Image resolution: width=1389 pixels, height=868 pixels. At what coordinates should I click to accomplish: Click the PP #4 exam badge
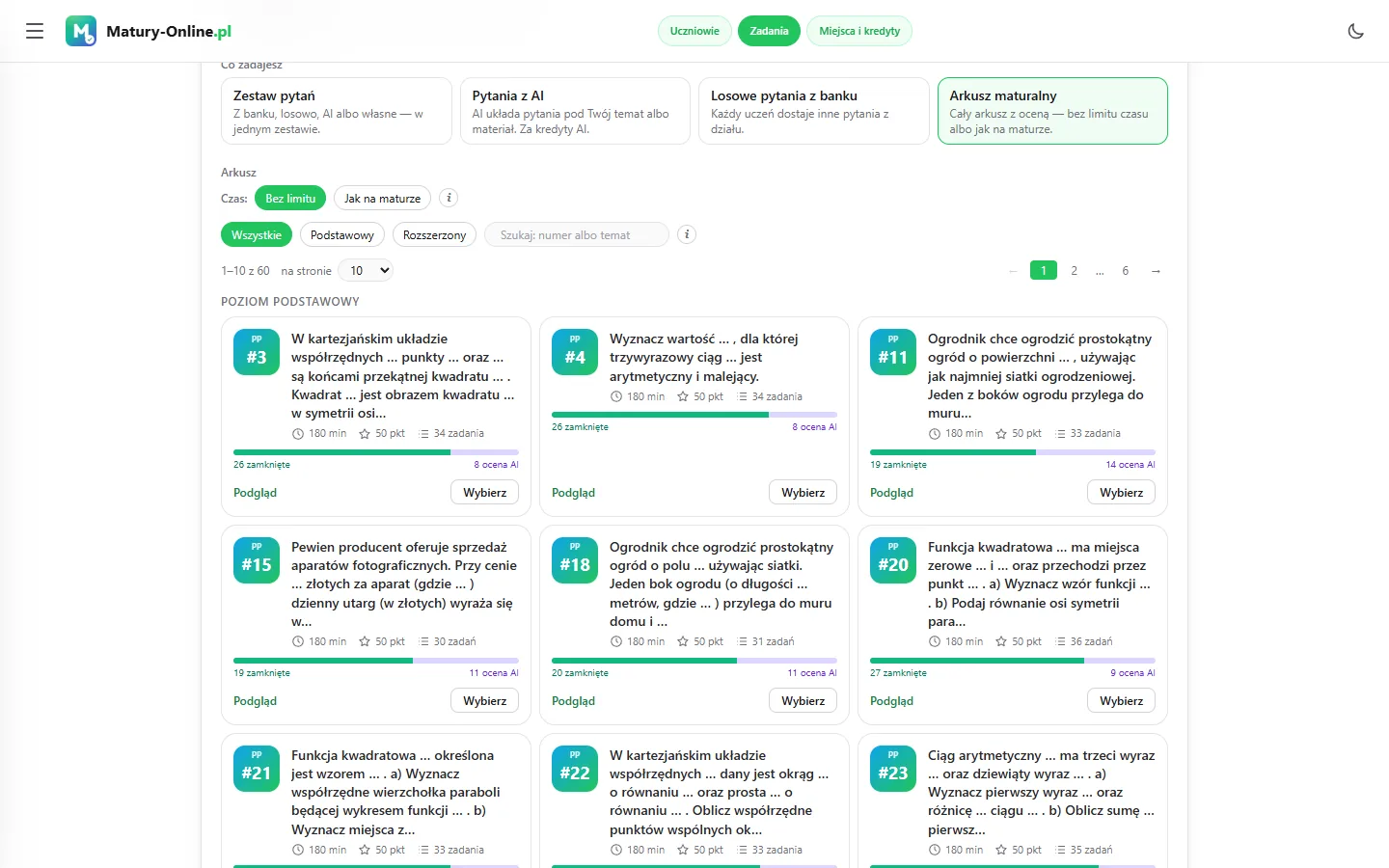(575, 352)
